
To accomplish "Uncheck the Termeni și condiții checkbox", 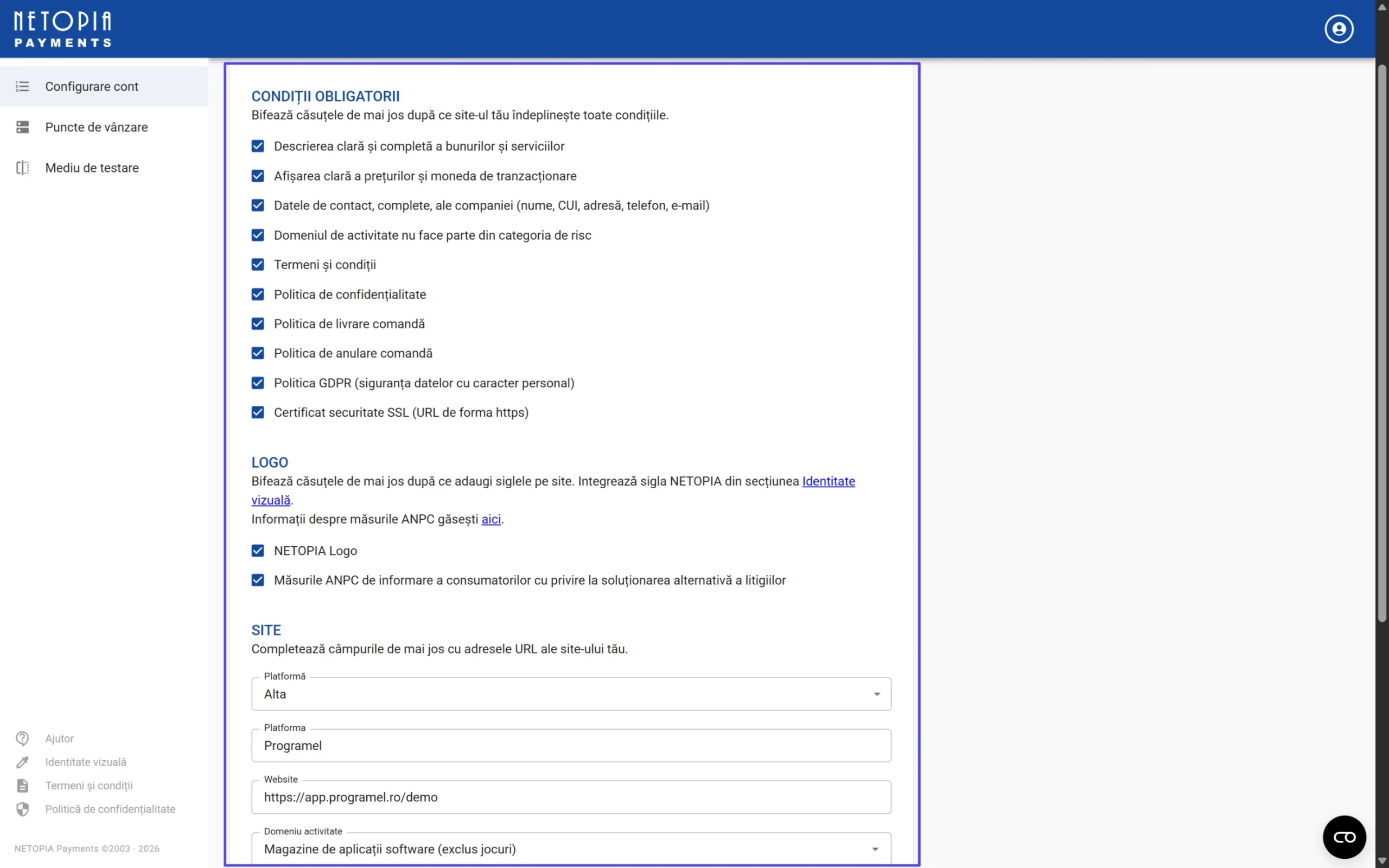I will (258, 265).
